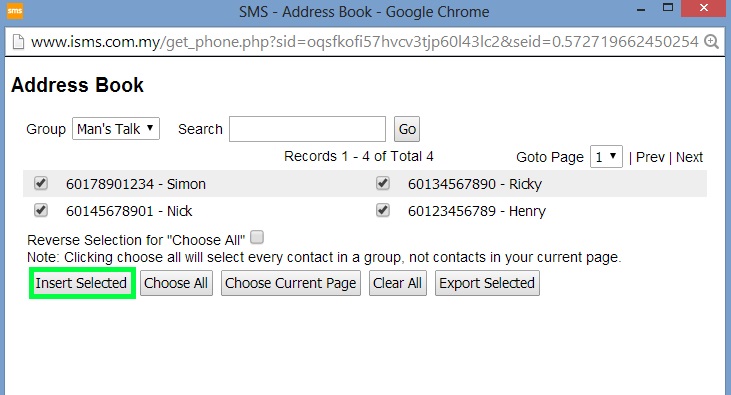Select the text 60134567890 - Ricky
Screen dimensions: 731x395
[475, 184]
